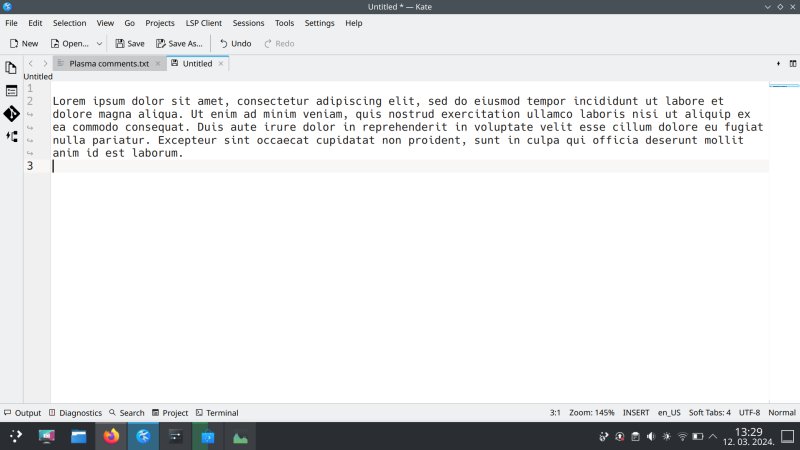Click the 3:1 cursor position indicator
This screenshot has height=450, width=800.
(x=555, y=413)
